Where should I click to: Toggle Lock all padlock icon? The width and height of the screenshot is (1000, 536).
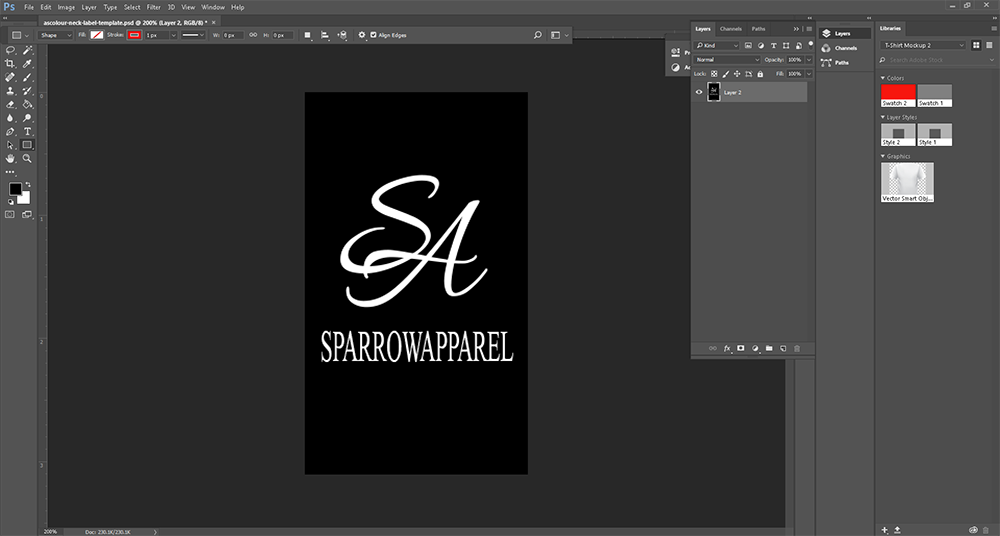[x=760, y=74]
